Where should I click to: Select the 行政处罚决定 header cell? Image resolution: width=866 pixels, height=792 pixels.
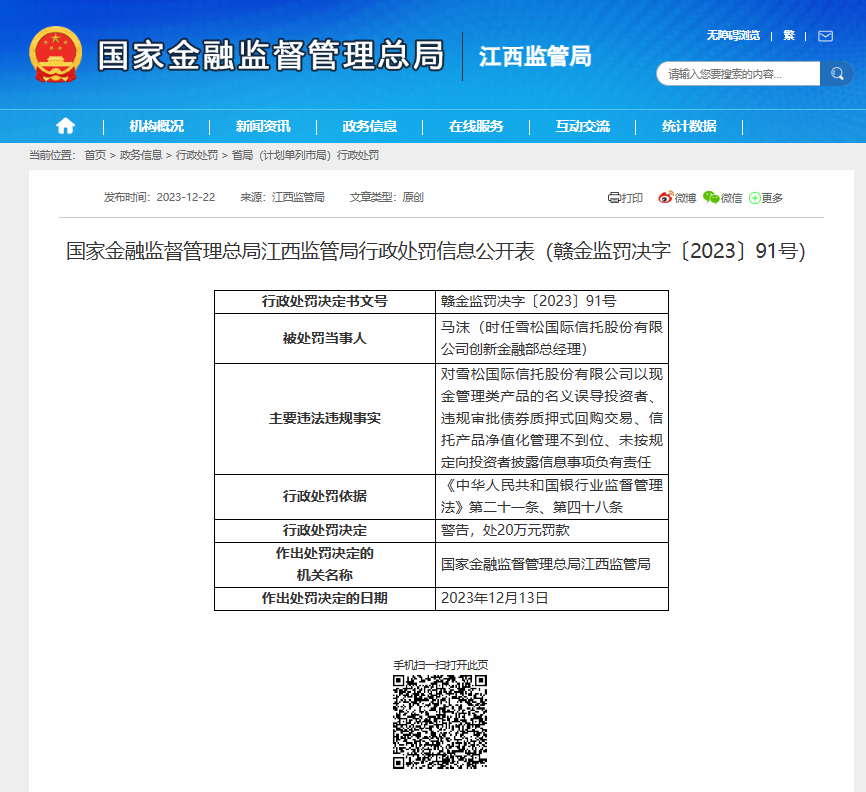(x=325, y=530)
